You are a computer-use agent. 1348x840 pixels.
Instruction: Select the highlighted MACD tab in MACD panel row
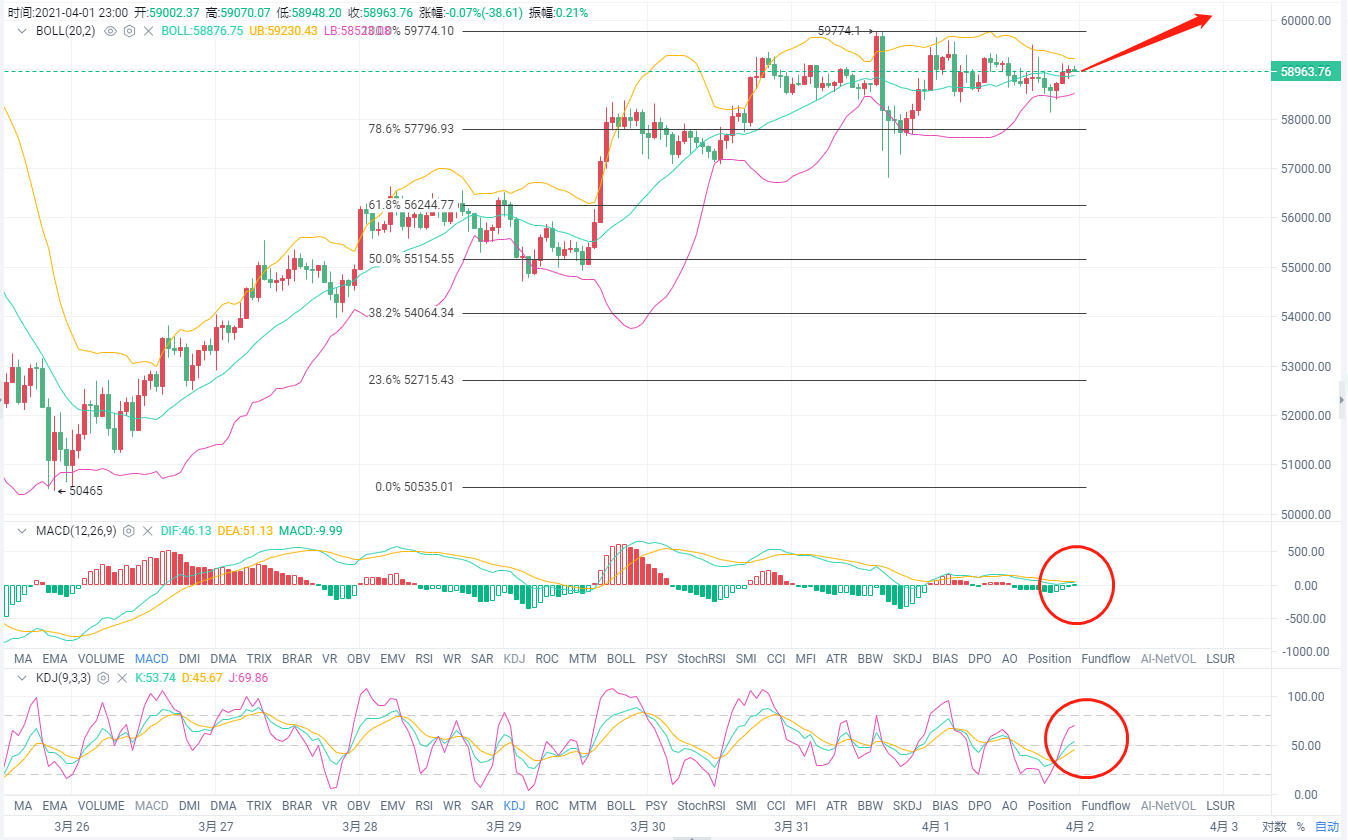coord(152,659)
